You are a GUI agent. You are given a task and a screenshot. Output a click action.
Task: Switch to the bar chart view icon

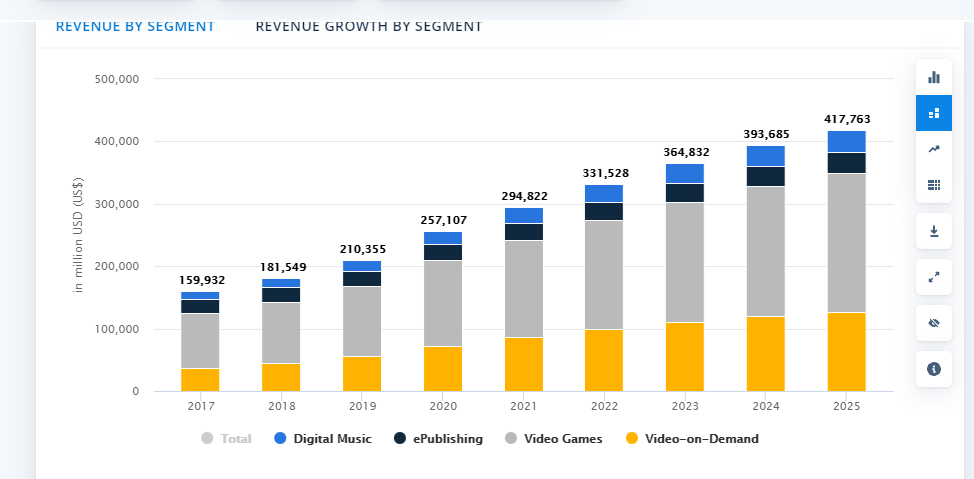click(934, 77)
